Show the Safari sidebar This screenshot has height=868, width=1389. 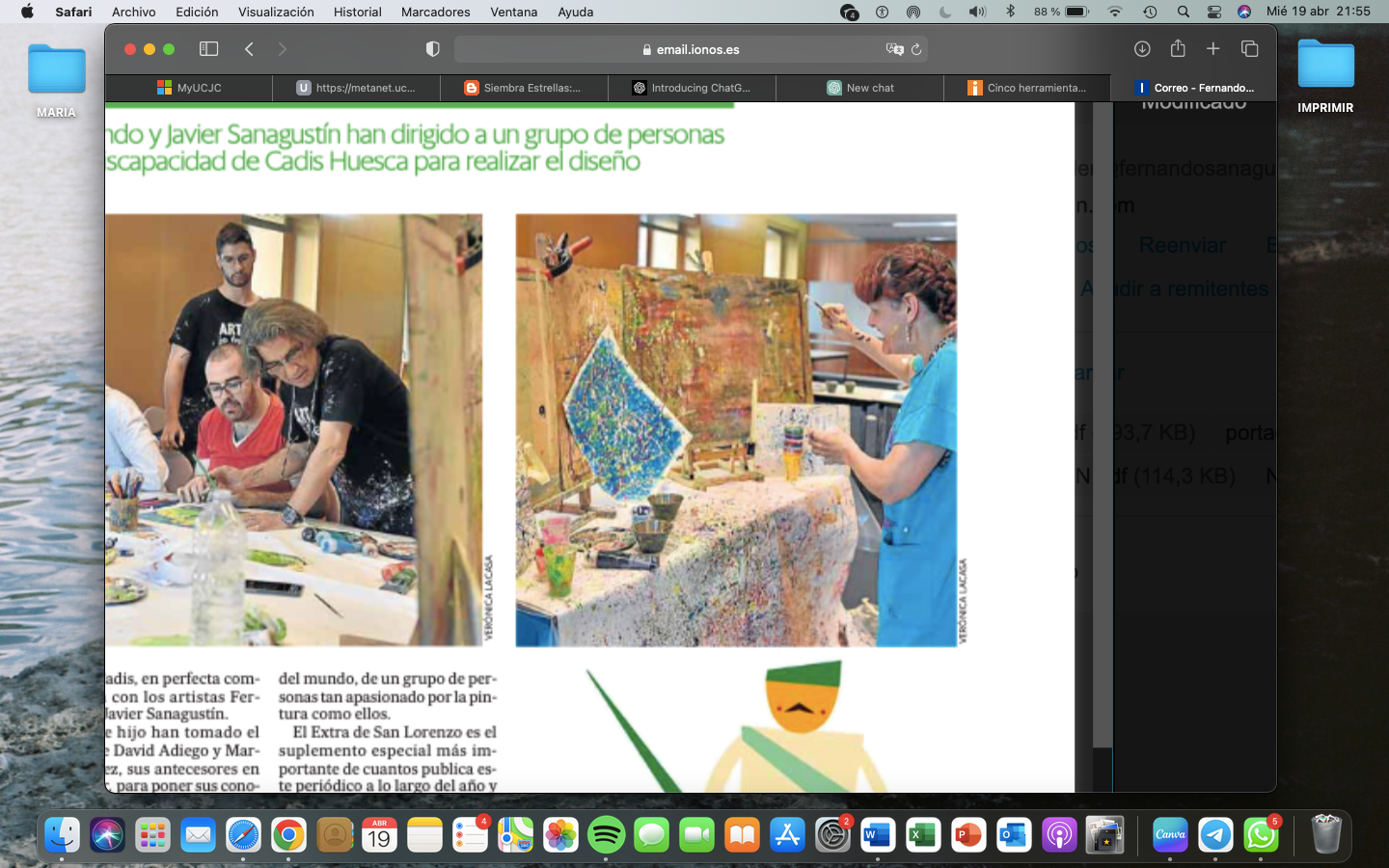[208, 49]
